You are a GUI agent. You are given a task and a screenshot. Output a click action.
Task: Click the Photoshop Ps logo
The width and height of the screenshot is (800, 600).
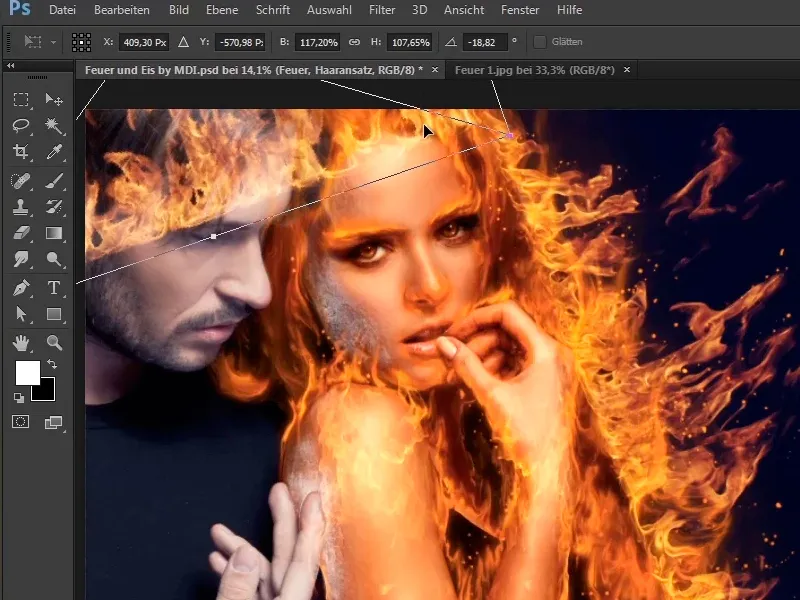[x=19, y=8]
